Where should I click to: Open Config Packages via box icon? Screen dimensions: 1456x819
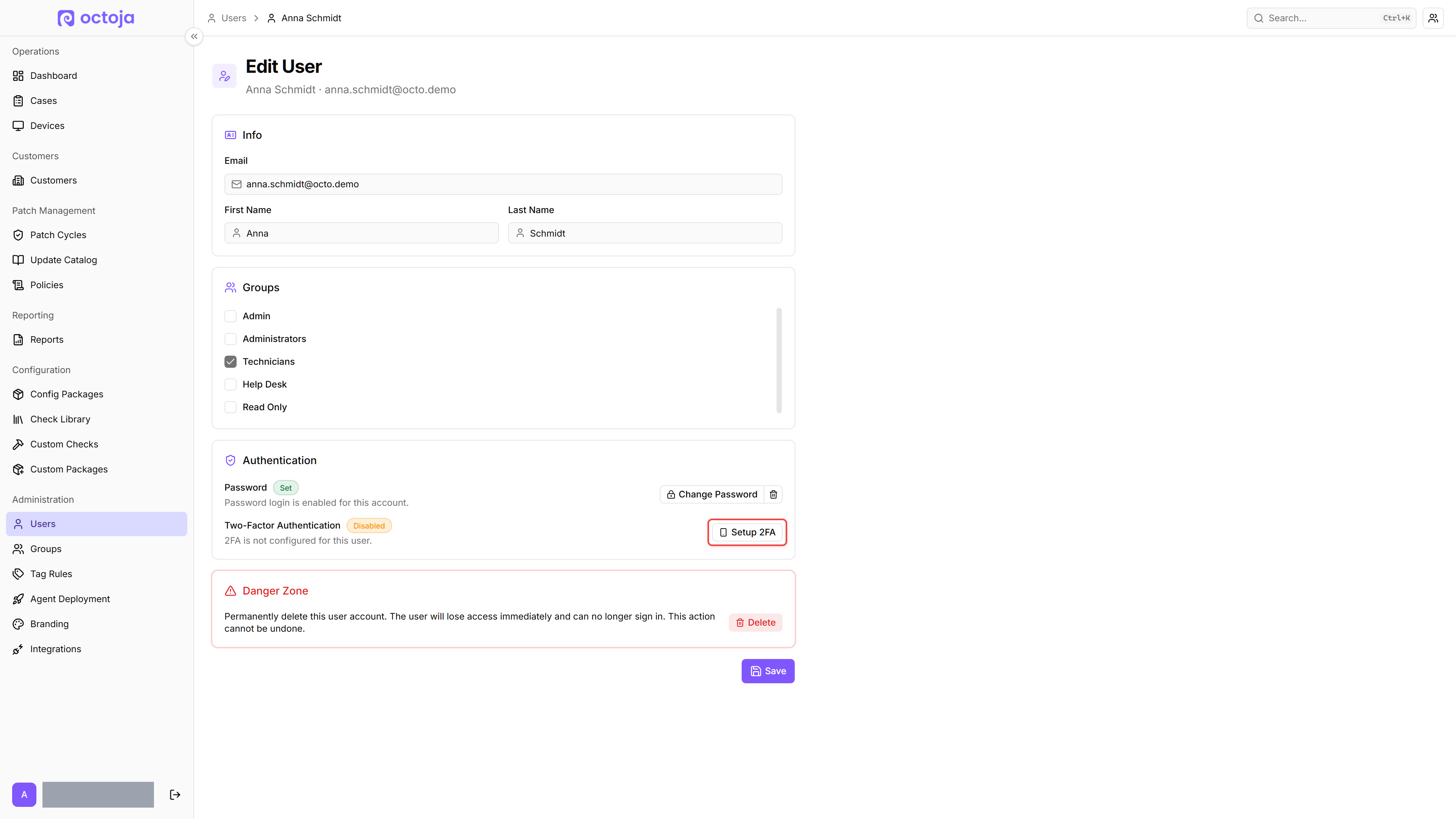18,394
